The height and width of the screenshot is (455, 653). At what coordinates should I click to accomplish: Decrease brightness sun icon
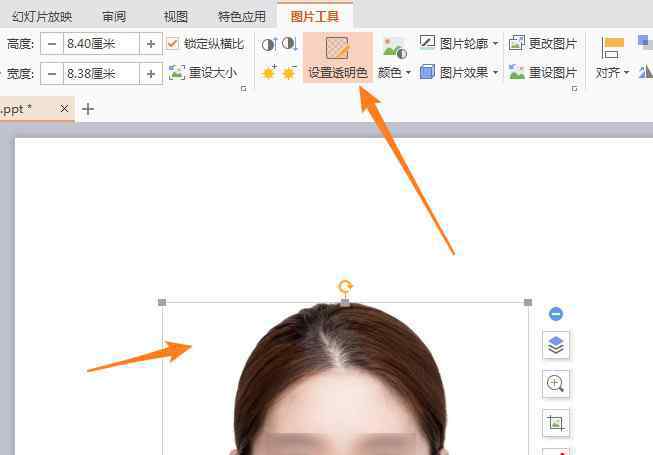289,73
